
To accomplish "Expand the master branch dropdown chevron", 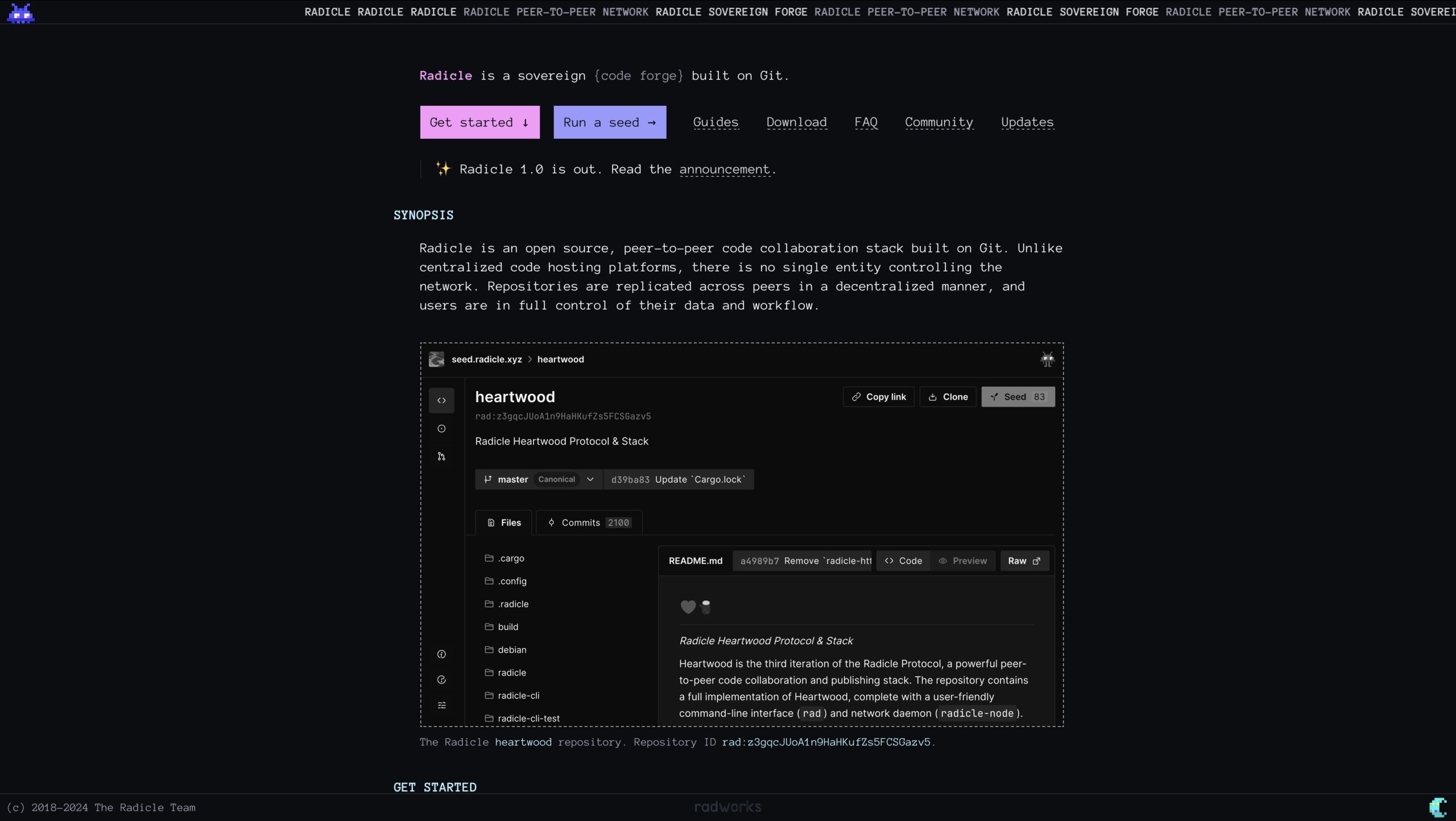I will (x=590, y=480).
